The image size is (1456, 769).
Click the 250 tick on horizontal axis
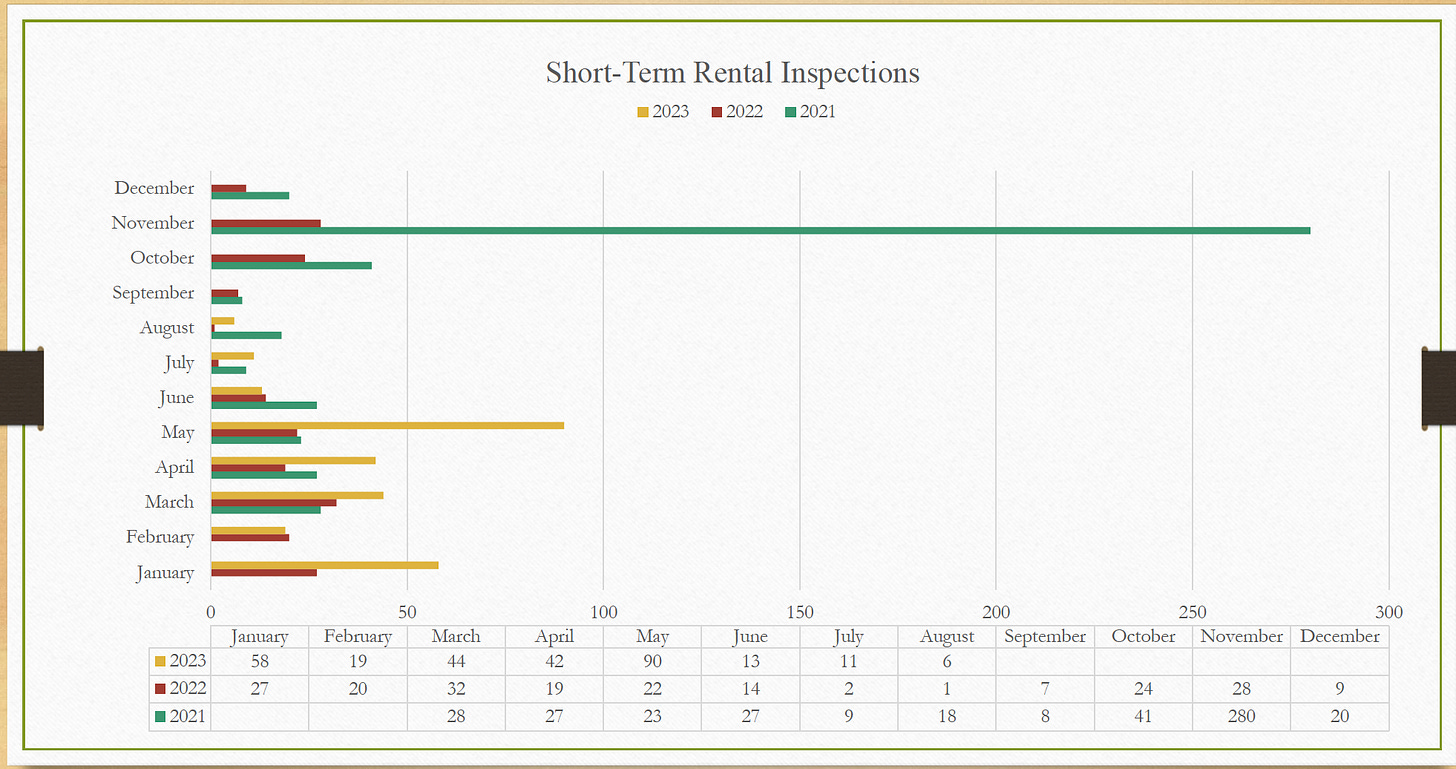coord(1192,612)
